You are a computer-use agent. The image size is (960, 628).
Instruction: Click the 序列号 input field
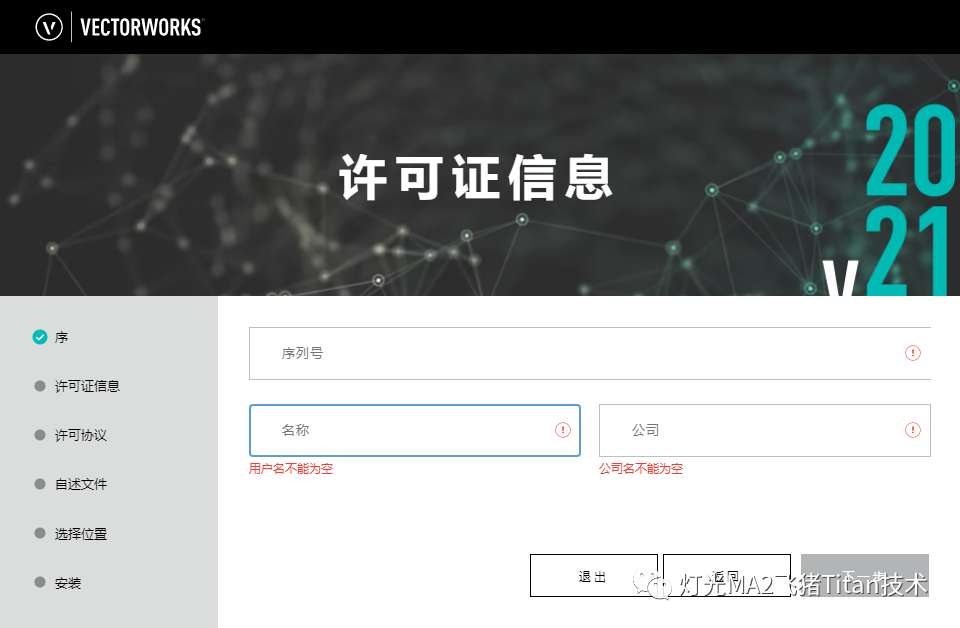coord(590,354)
